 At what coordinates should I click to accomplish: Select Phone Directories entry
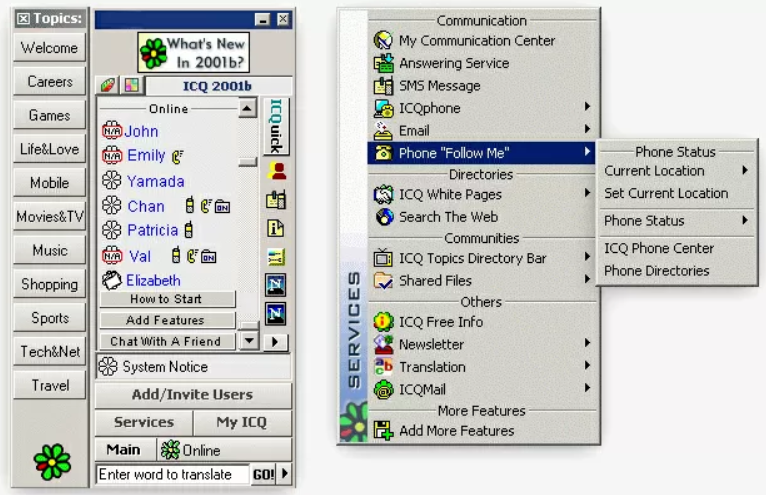coord(676,271)
